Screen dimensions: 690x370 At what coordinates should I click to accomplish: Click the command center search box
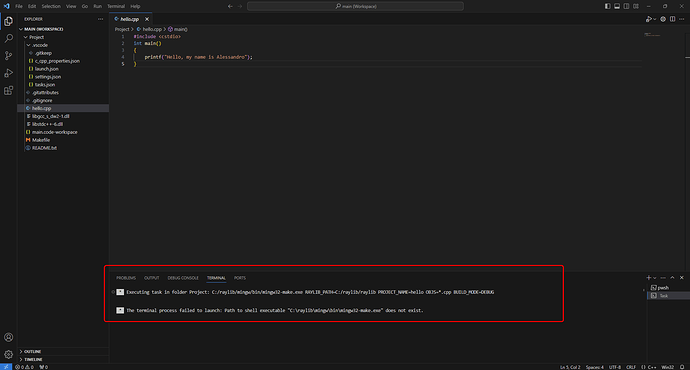pos(355,6)
